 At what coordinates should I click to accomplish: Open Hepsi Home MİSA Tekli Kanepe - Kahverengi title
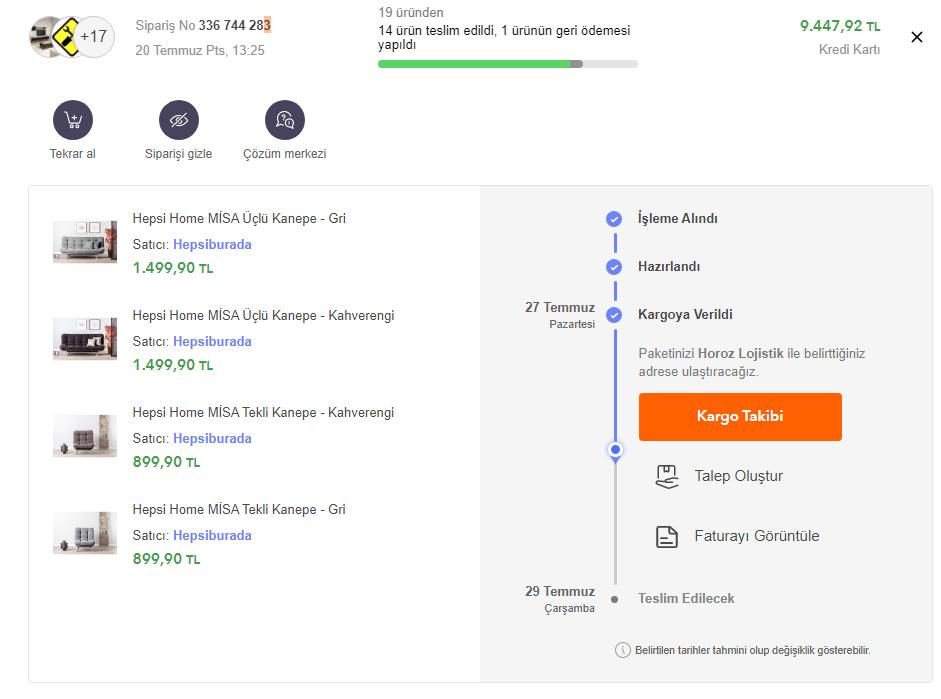[x=263, y=412]
